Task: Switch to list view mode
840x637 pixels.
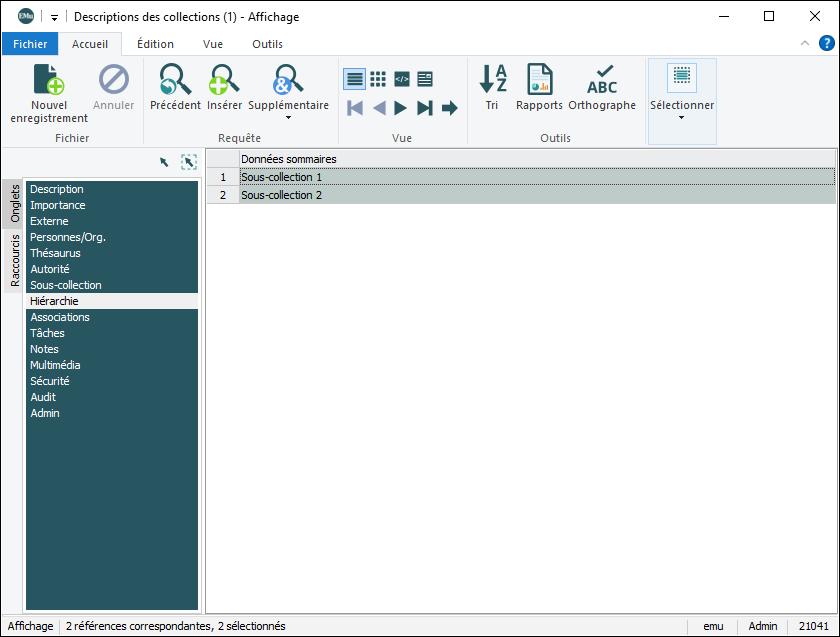Action: click(x=354, y=79)
